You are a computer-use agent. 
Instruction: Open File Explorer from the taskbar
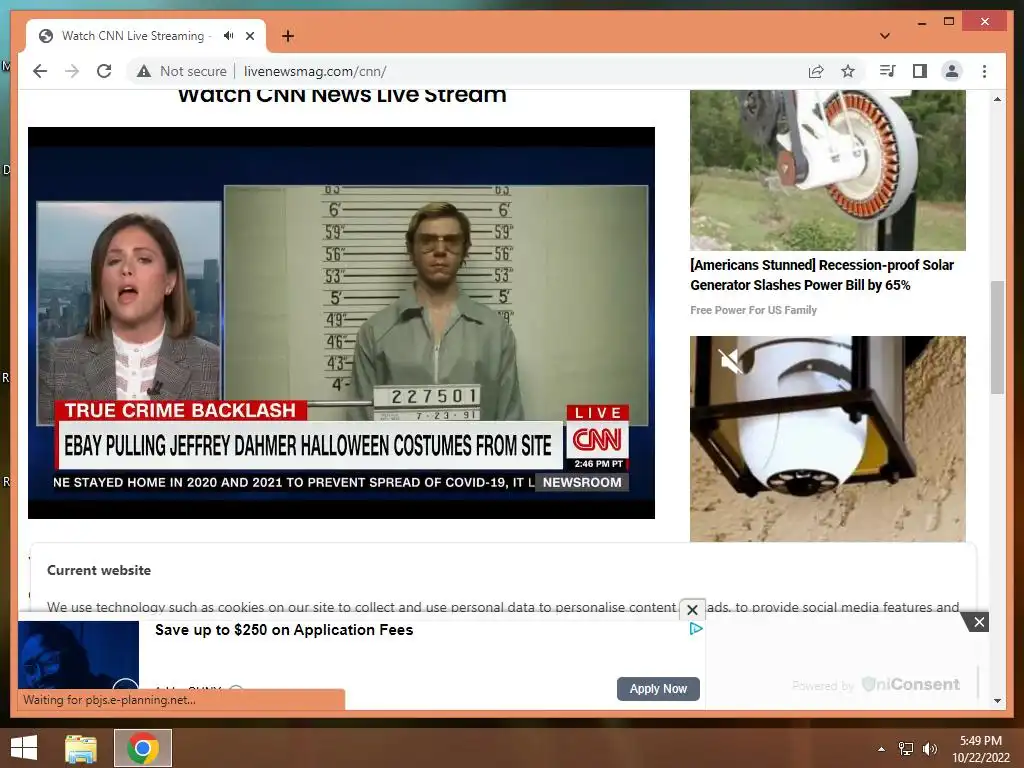pyautogui.click(x=81, y=748)
